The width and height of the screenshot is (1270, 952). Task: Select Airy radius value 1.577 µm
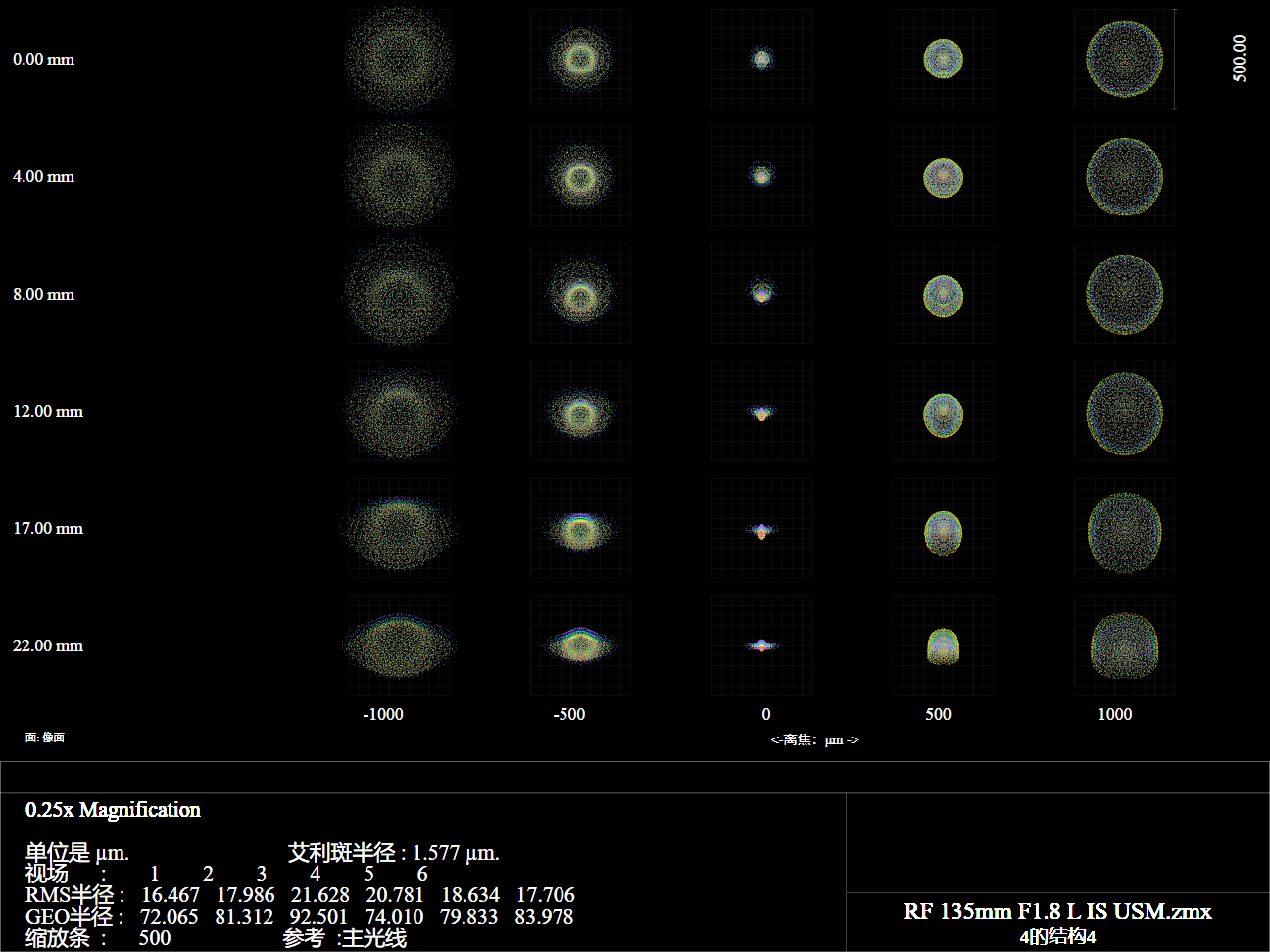(456, 852)
